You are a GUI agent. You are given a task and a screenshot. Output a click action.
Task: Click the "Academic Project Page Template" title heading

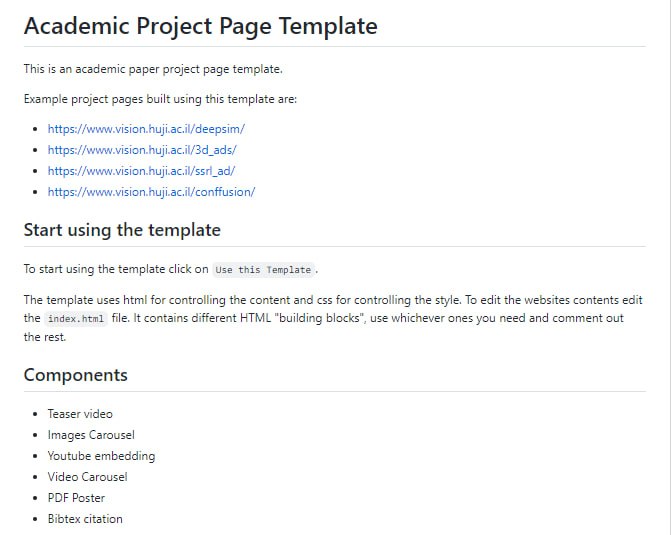click(200, 26)
